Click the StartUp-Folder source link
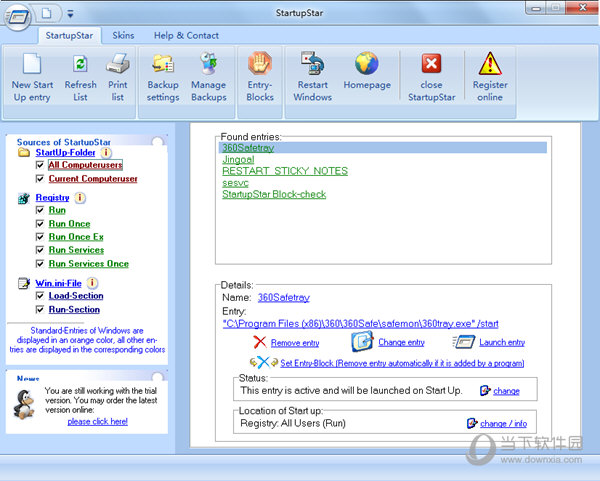Screen dimensions: 600x481 [65, 153]
